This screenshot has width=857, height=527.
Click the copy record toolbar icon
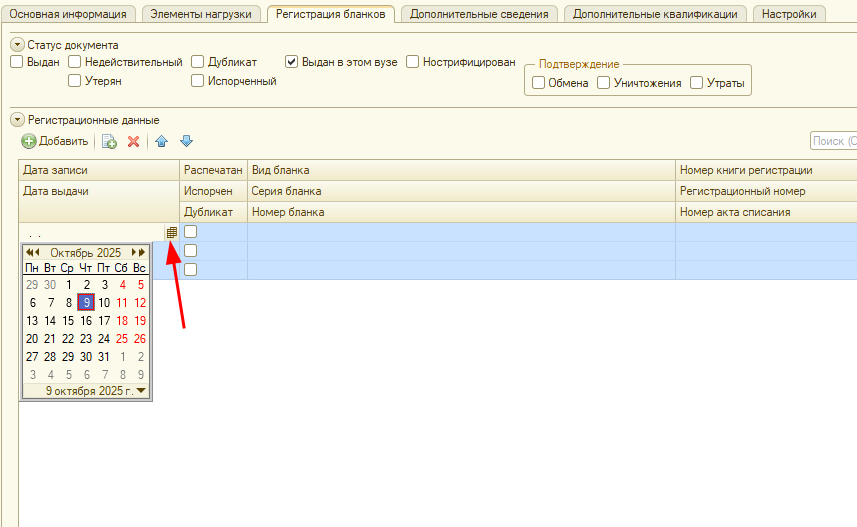coord(110,142)
